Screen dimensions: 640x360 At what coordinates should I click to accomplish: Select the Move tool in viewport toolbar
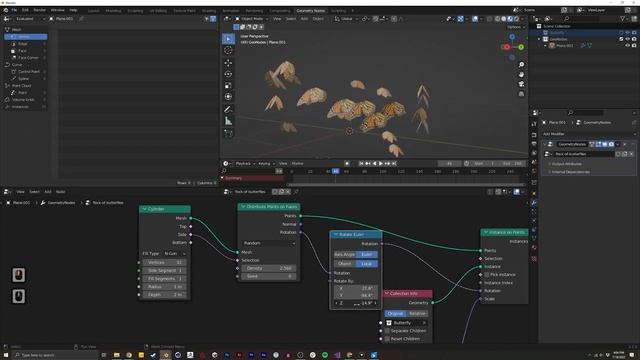coord(228,63)
